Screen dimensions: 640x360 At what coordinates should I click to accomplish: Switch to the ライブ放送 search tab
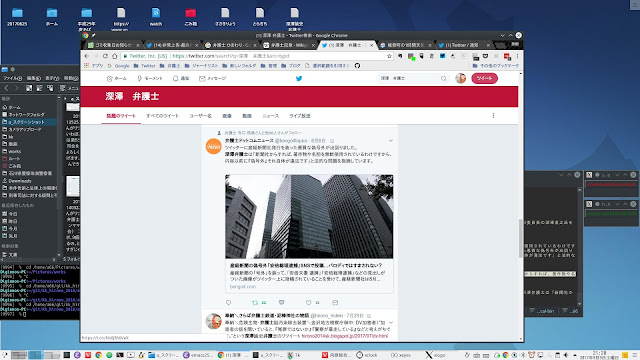click(x=300, y=116)
